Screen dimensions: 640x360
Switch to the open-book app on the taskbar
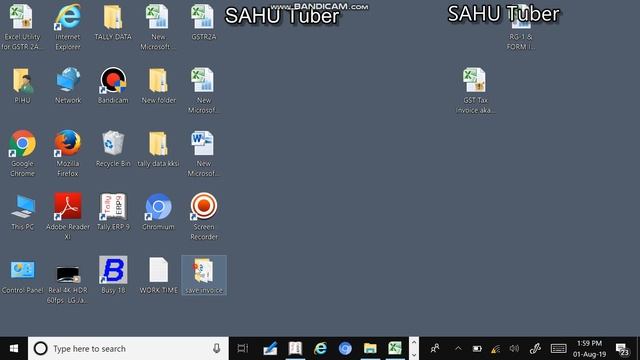[295, 349]
